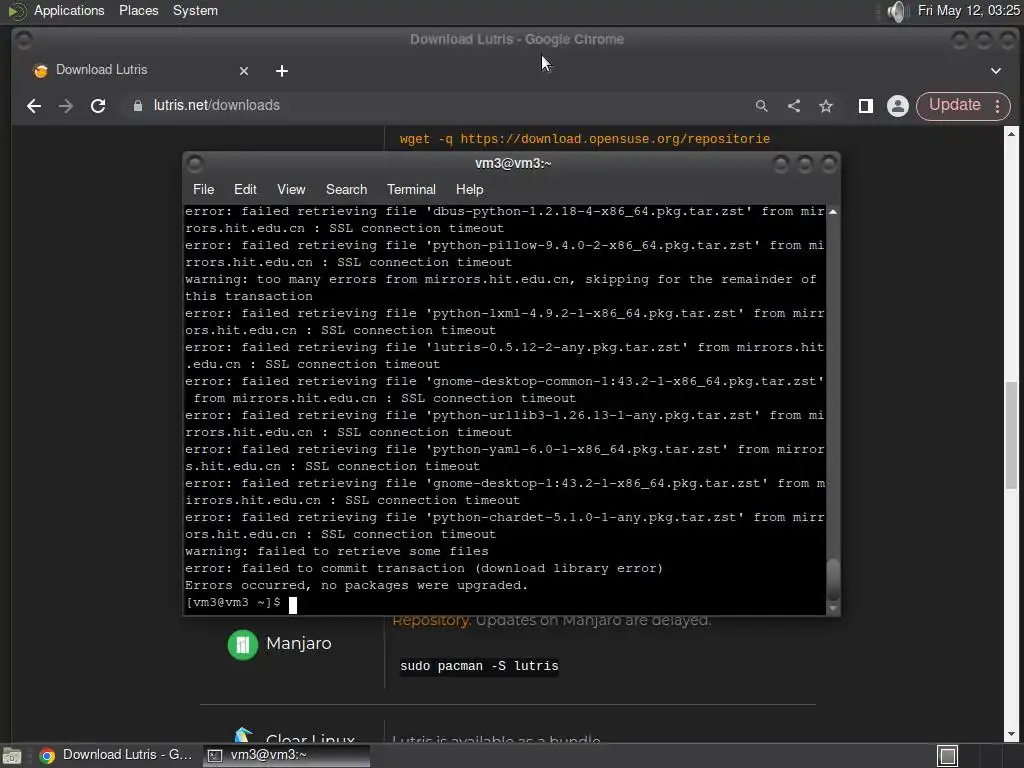Click Chrome window menu button in title bar

click(24, 40)
